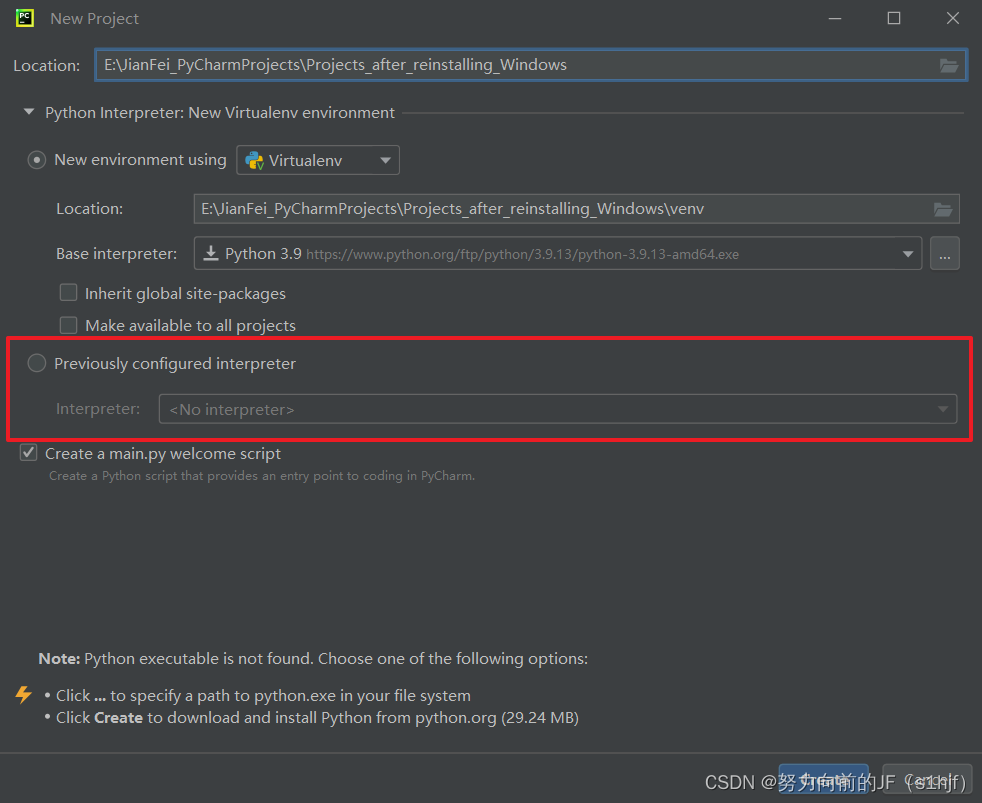
Task: Browse folder icon for project Location field
Action: tap(949, 65)
